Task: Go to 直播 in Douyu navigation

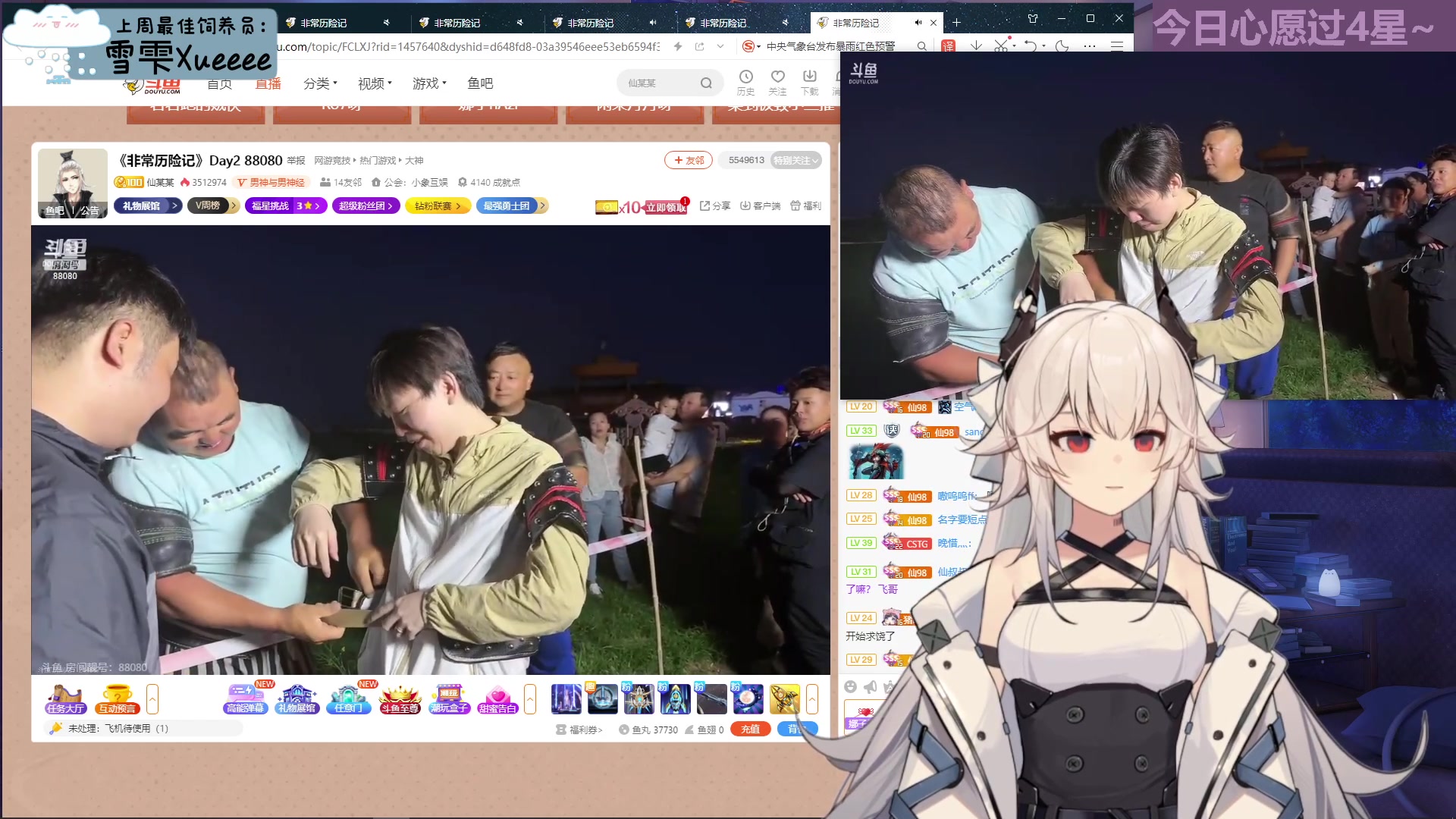Action: [x=268, y=83]
